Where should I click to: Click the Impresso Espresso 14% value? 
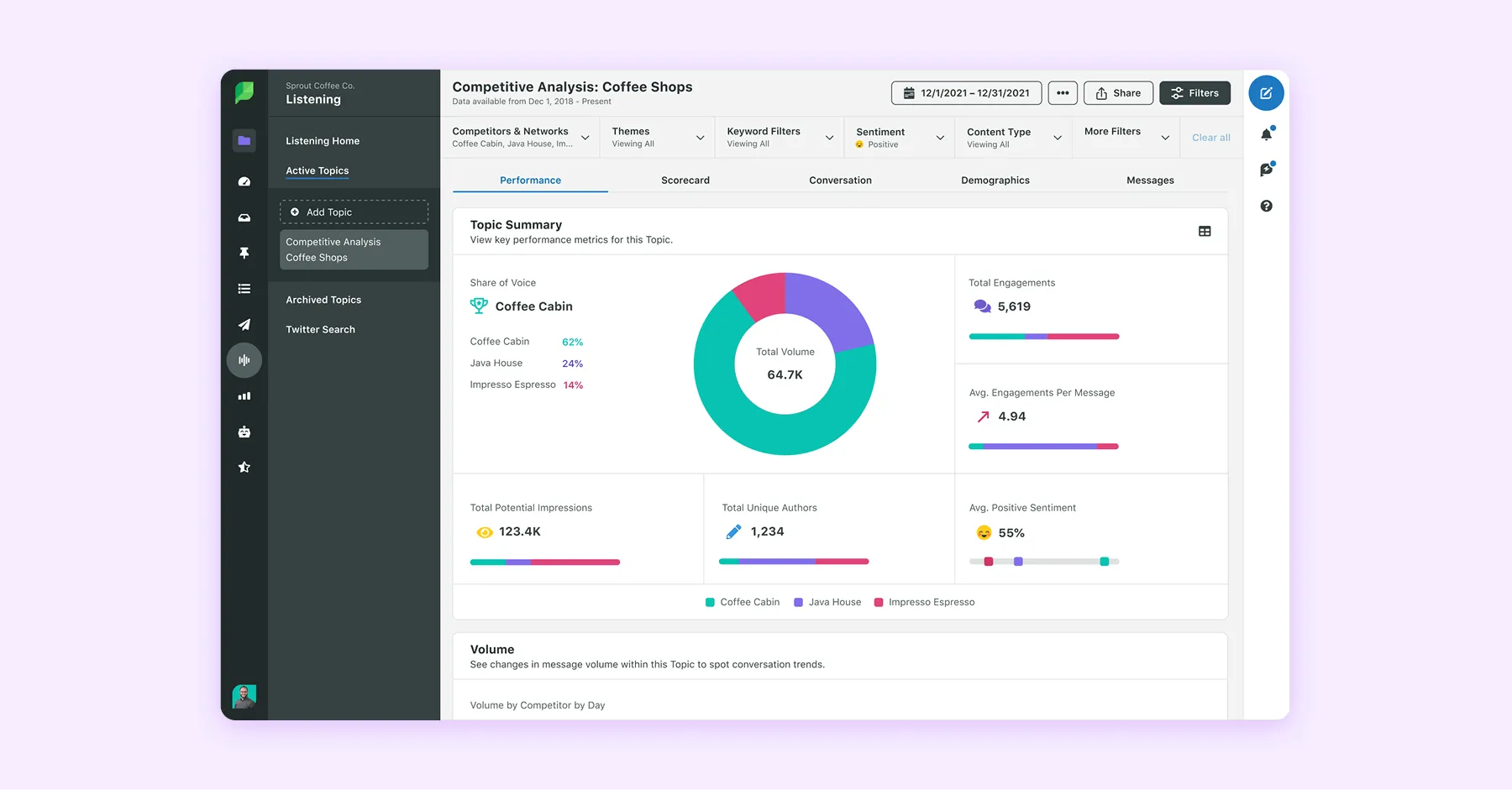point(573,385)
